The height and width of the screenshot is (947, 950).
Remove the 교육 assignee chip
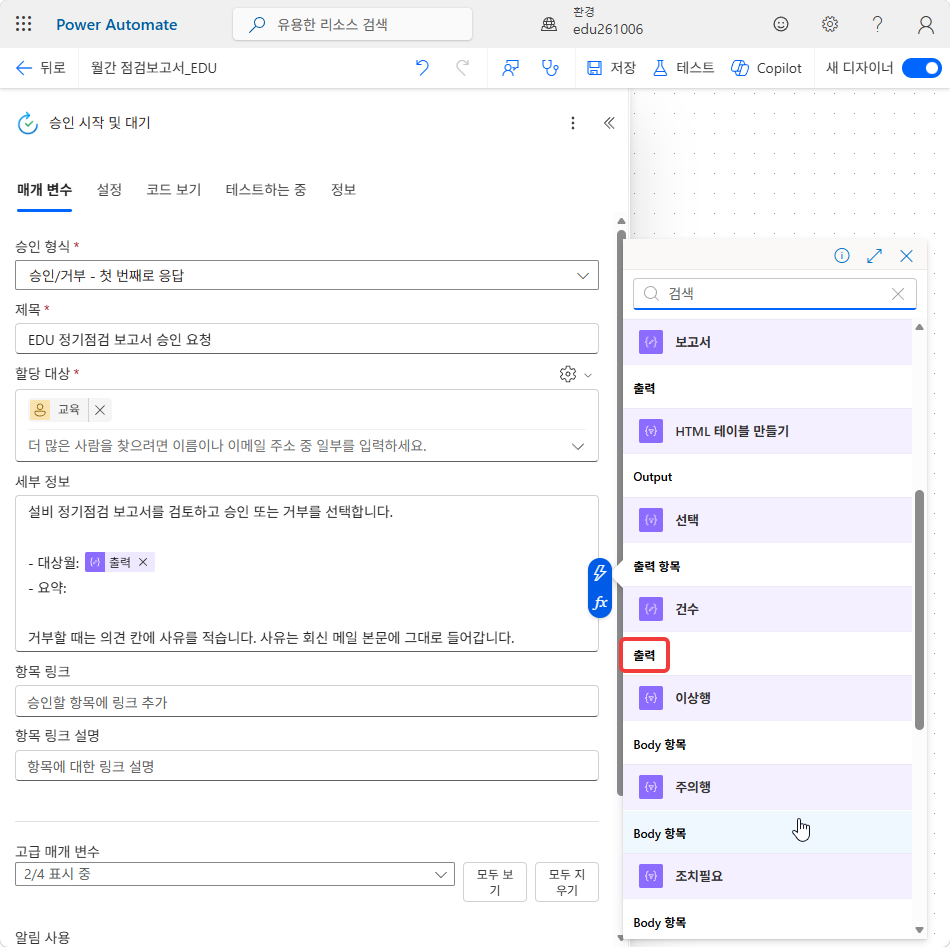coord(100,410)
